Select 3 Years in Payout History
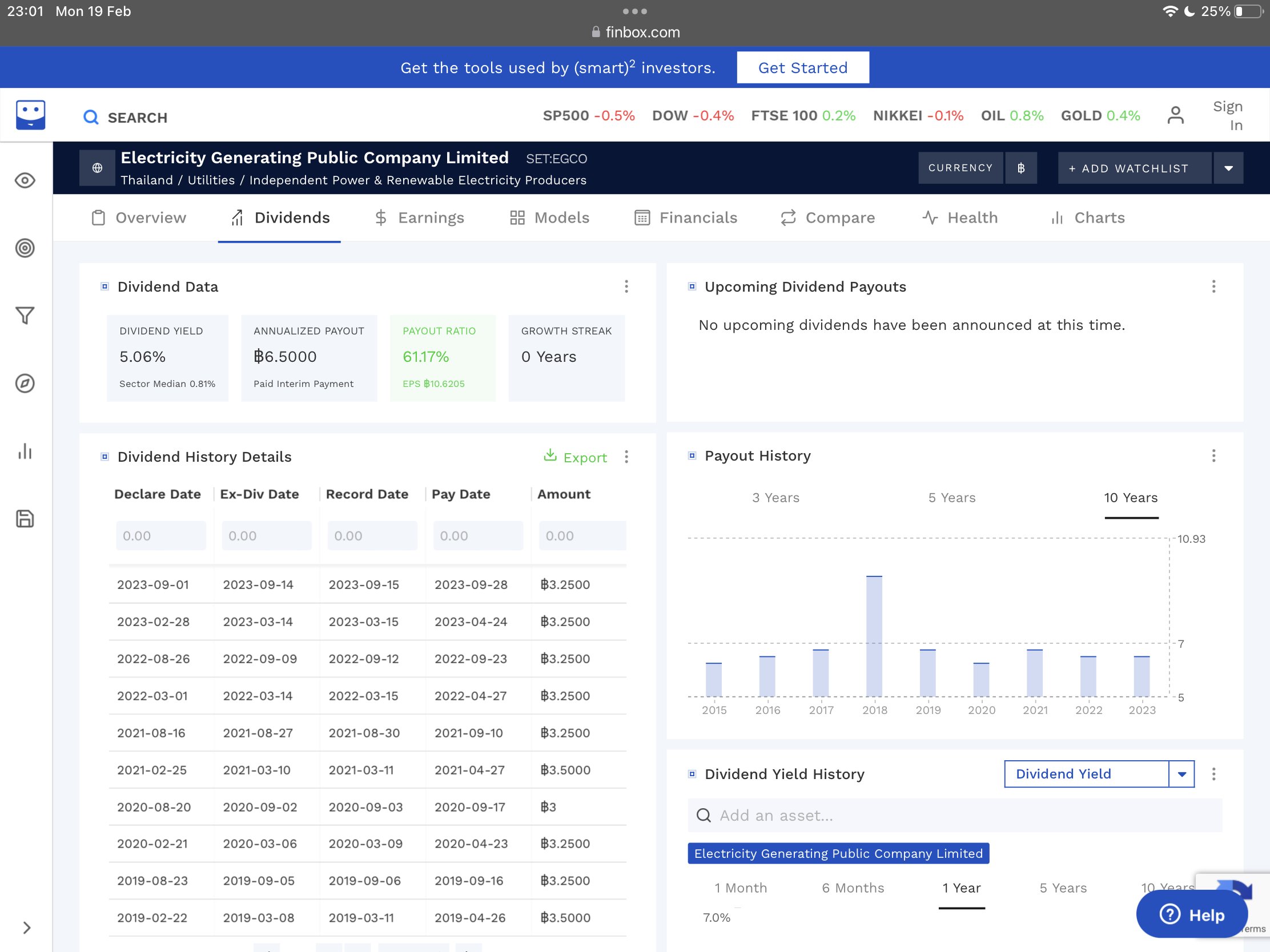This screenshot has width=1270, height=952. [x=775, y=498]
